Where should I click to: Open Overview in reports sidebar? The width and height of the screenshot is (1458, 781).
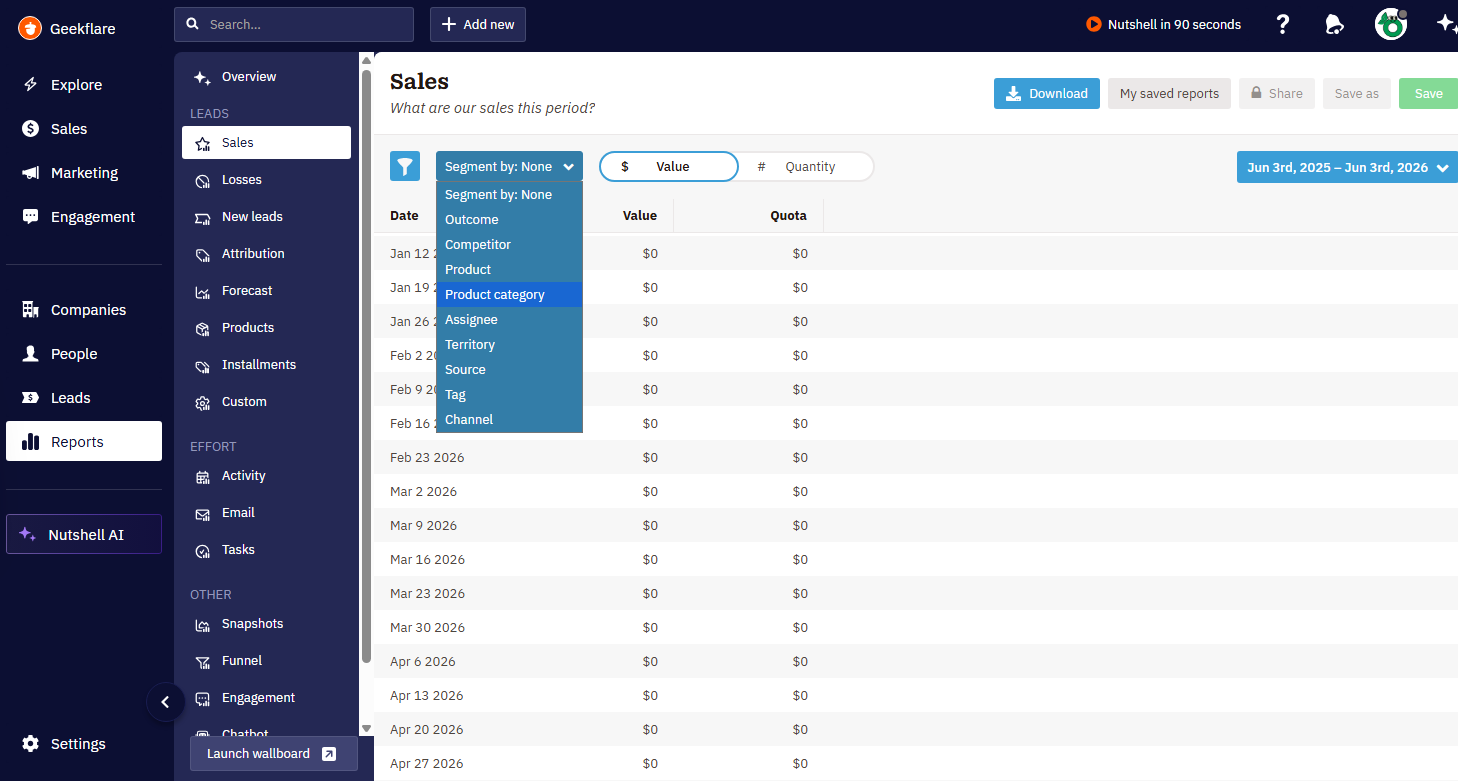tap(266, 77)
